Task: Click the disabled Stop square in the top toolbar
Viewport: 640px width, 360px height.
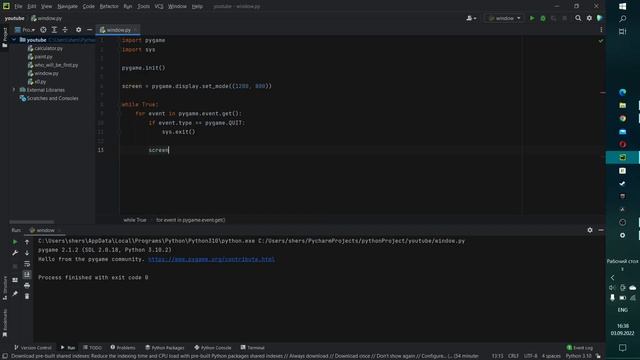Action: point(564,18)
